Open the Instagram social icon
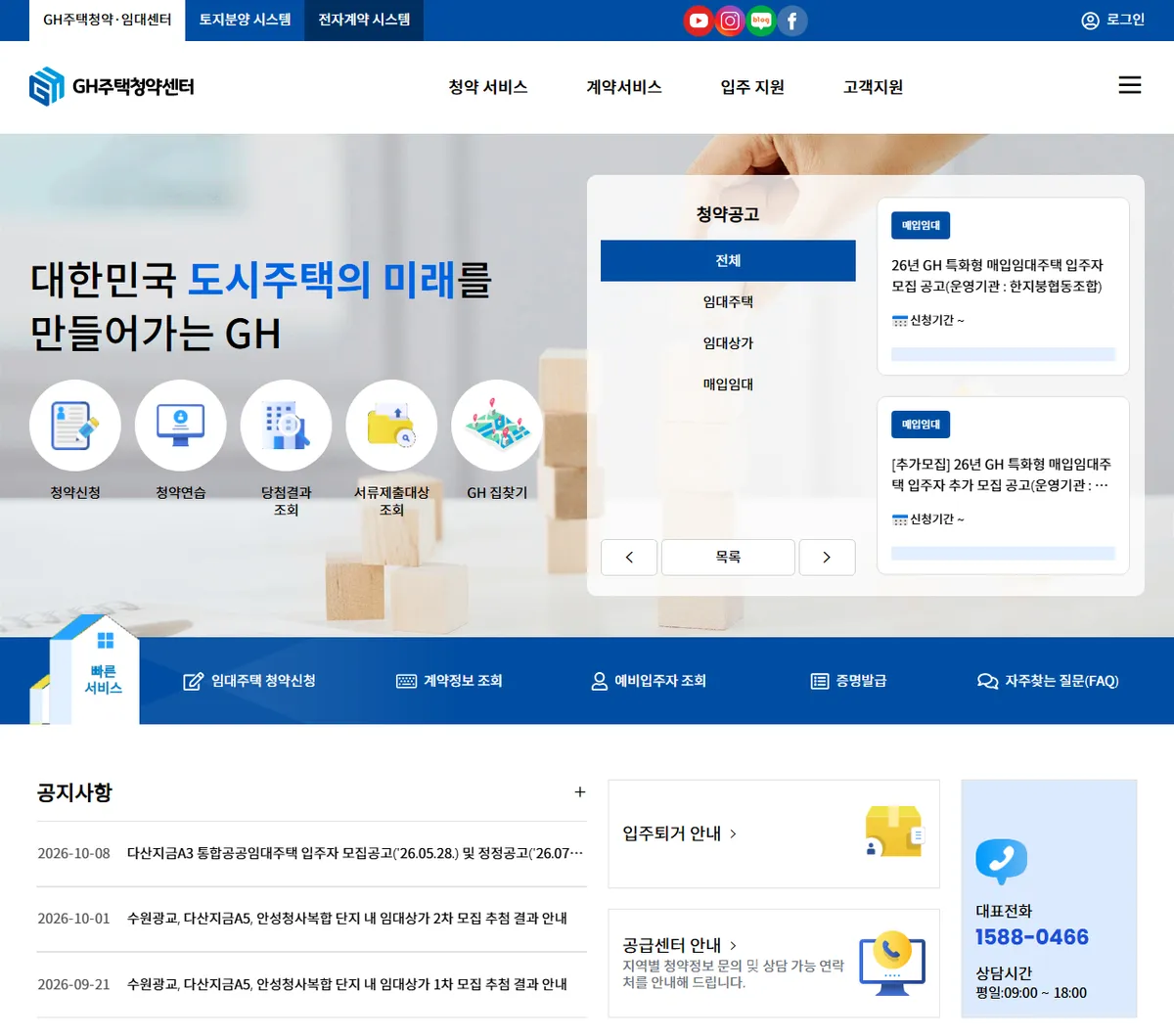 click(730, 21)
